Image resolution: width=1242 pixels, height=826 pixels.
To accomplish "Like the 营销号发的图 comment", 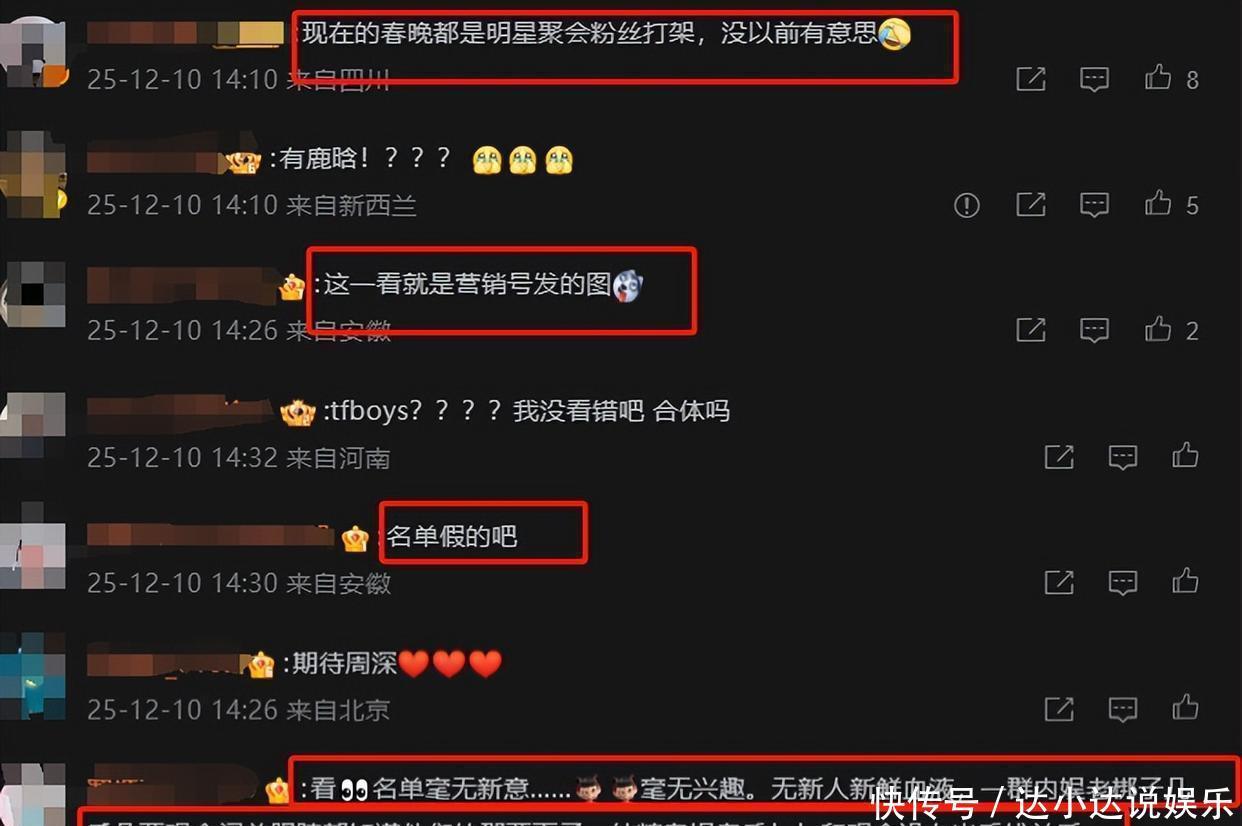I will 1158,329.
